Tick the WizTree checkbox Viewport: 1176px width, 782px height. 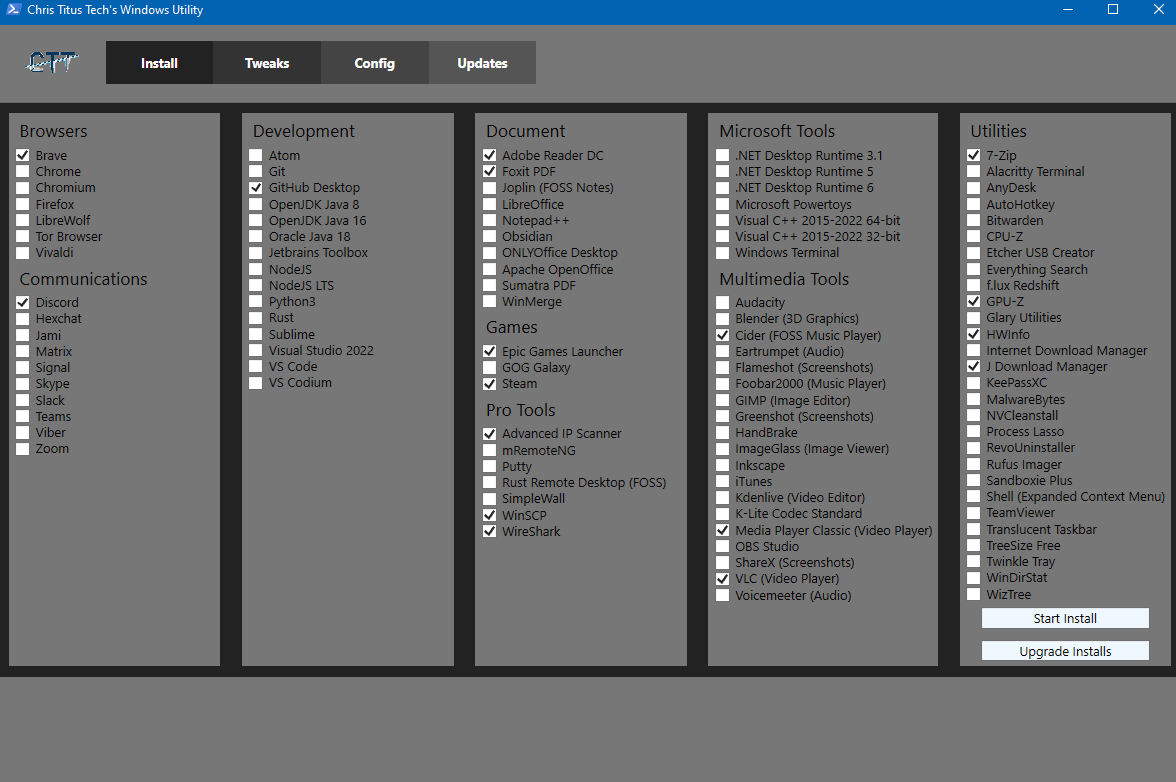(x=974, y=595)
